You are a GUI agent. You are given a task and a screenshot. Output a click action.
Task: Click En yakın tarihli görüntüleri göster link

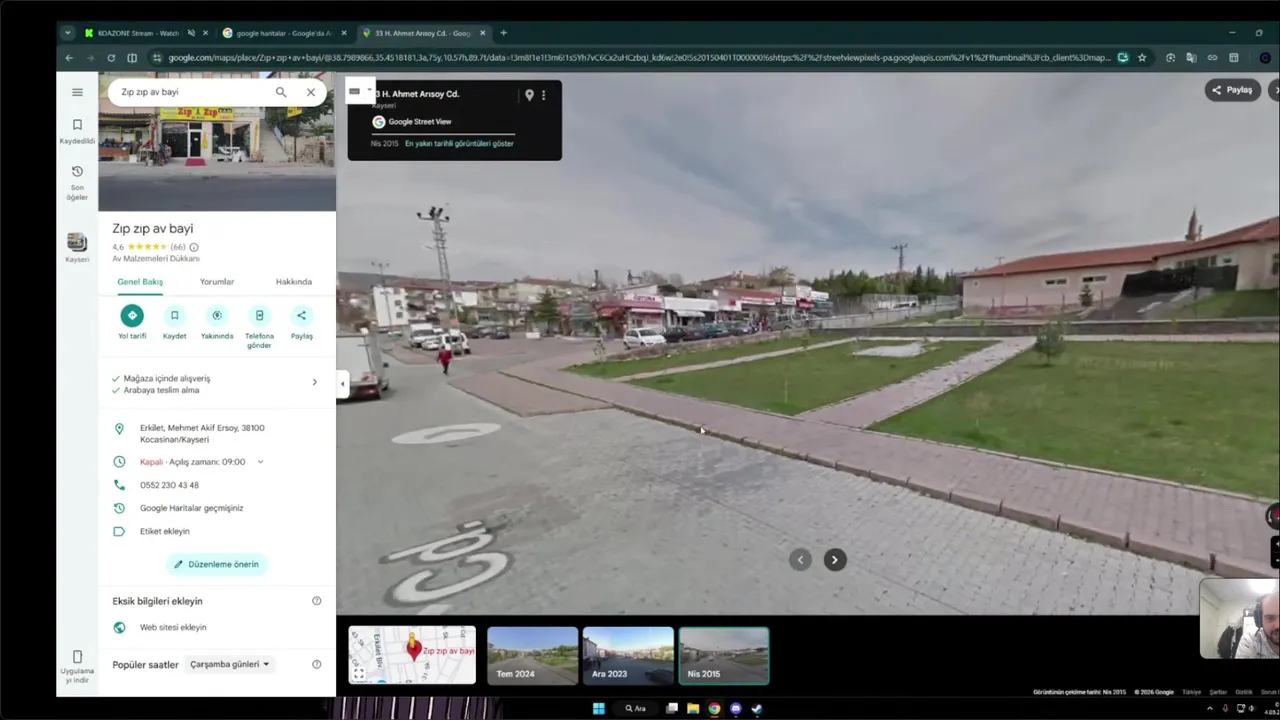(x=459, y=144)
